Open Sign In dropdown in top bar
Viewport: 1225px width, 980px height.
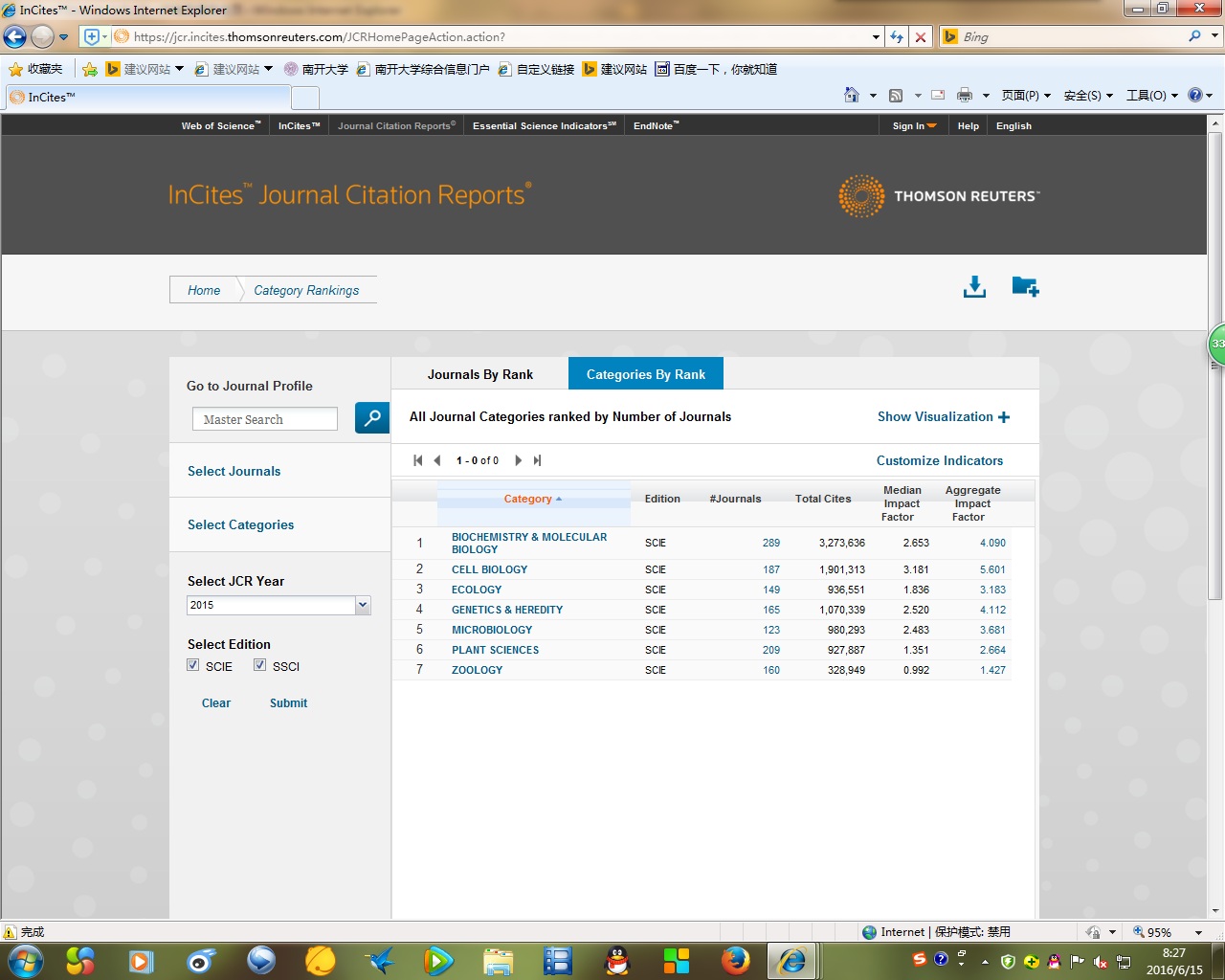pyautogui.click(x=914, y=125)
